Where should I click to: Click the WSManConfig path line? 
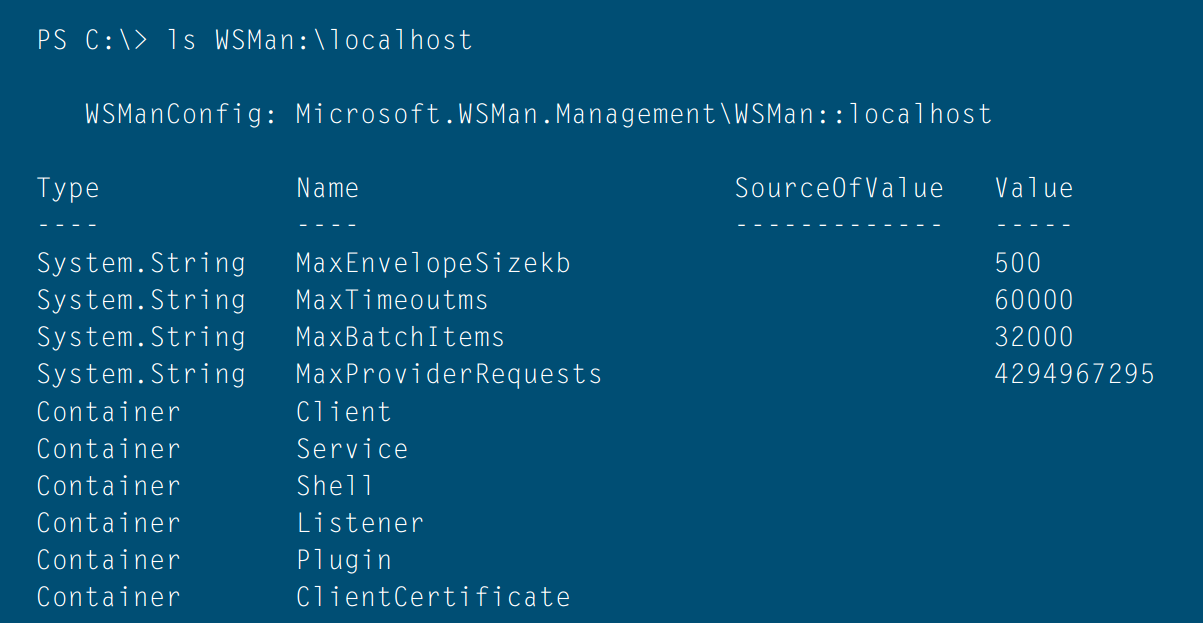[x=538, y=115]
